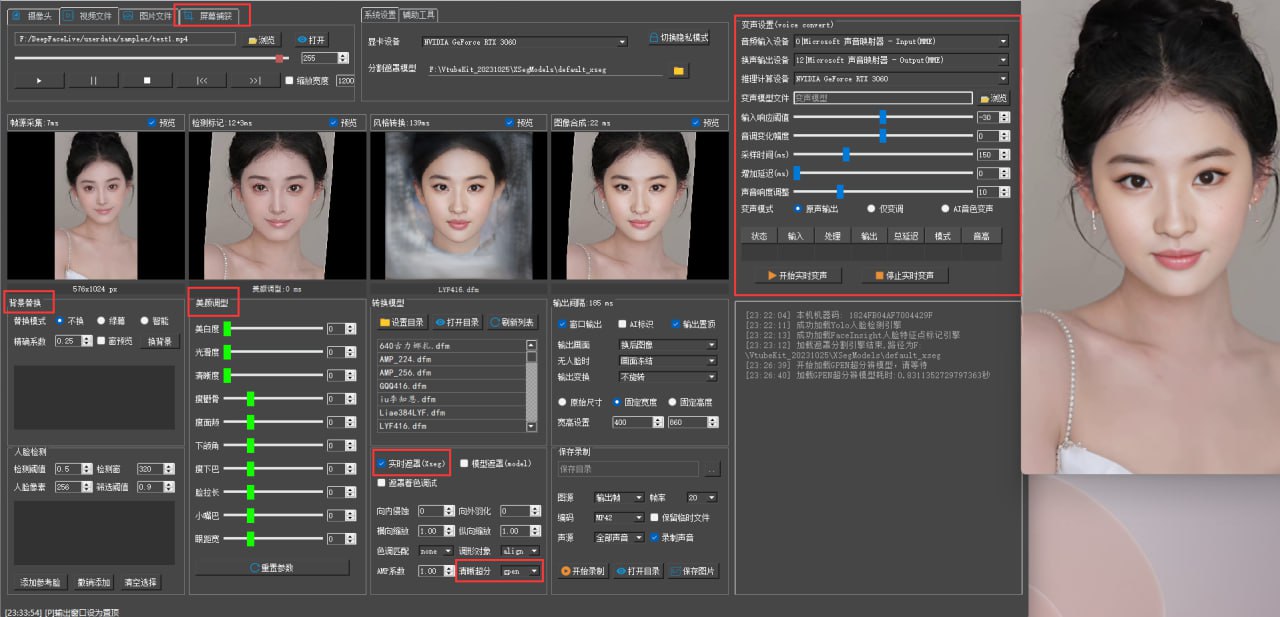Image resolution: width=1280 pixels, height=617 pixels.
Task: Click the folder icon beside the segmentation model path
Action: (677, 71)
